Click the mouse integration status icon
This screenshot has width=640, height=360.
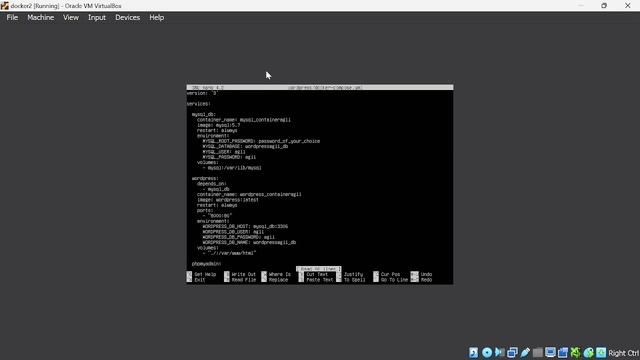tap(588, 353)
